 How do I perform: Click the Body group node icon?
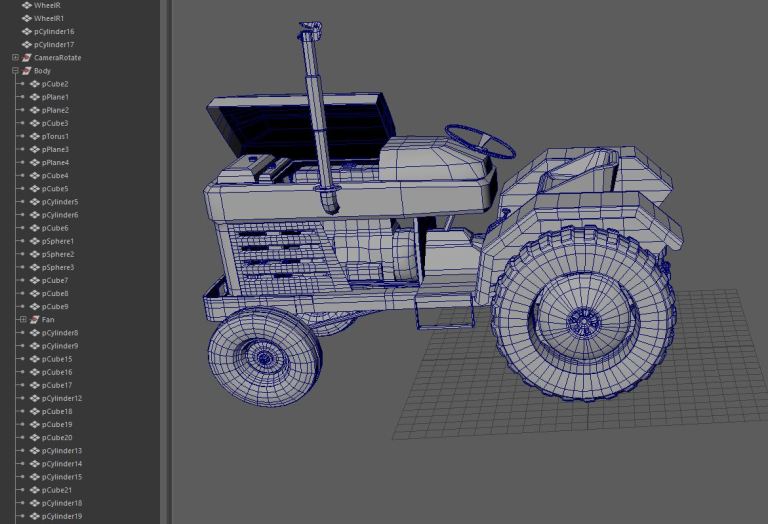[27, 71]
